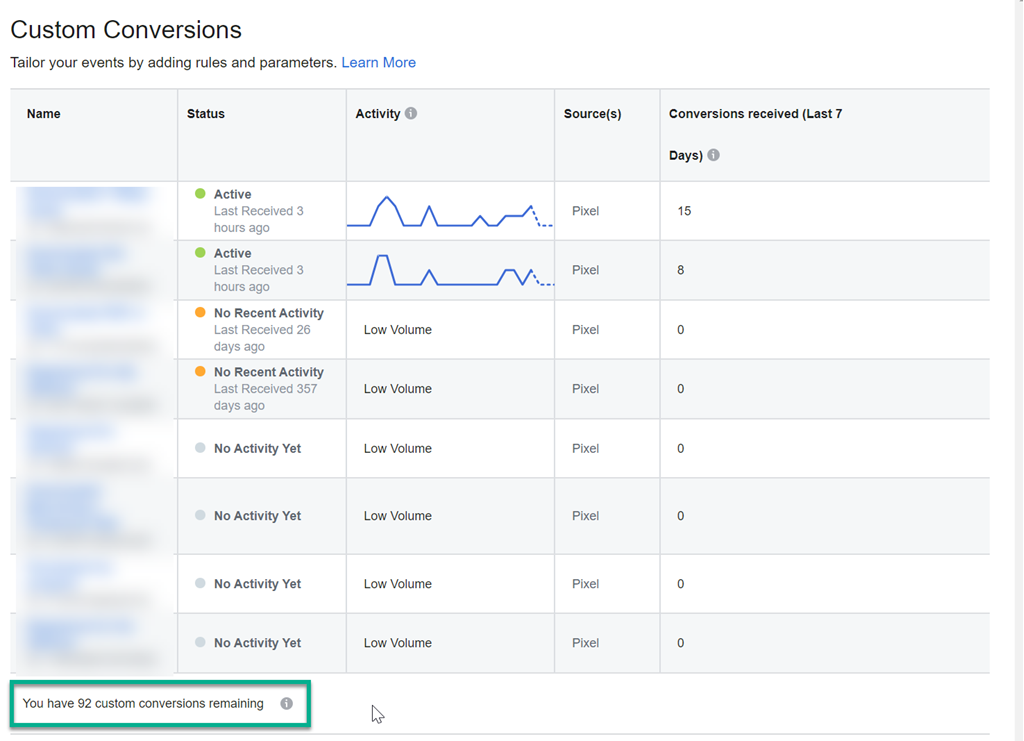Click Low Volume in the 26 days row

(x=398, y=330)
